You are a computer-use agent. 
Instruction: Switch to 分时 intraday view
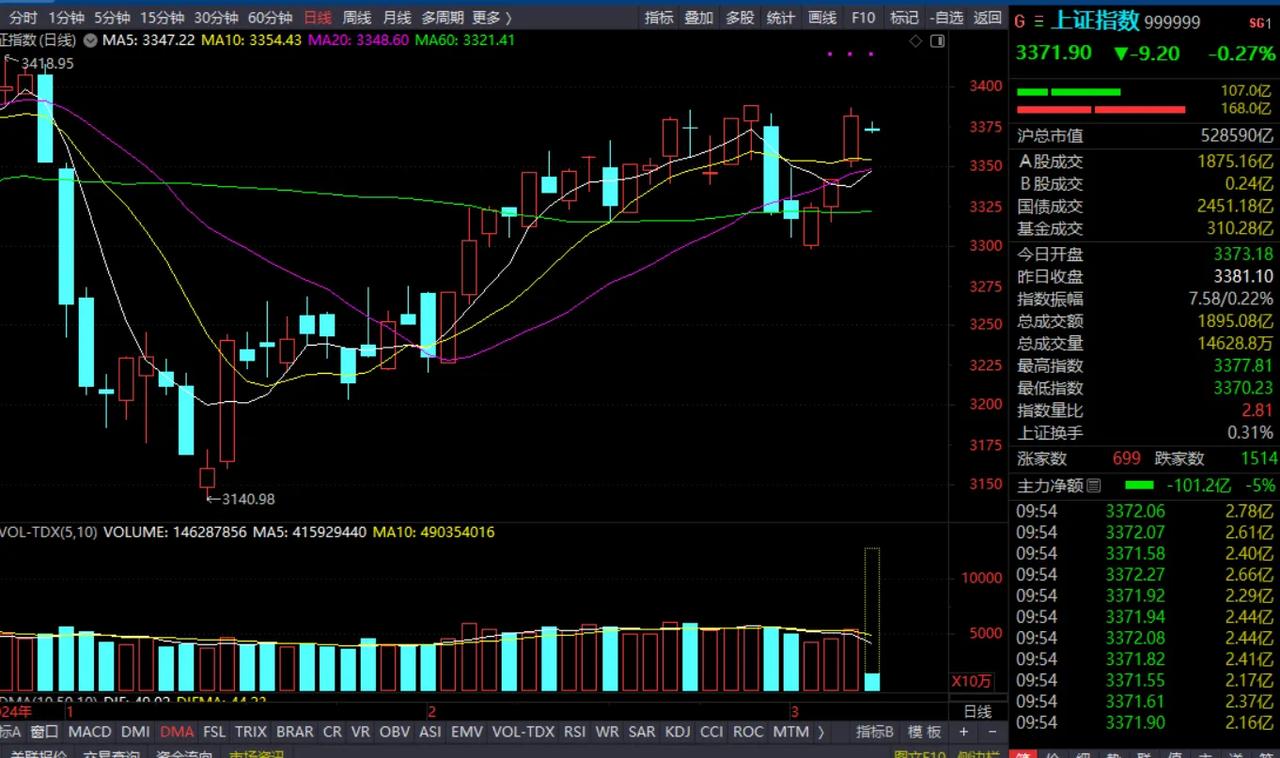tap(24, 18)
